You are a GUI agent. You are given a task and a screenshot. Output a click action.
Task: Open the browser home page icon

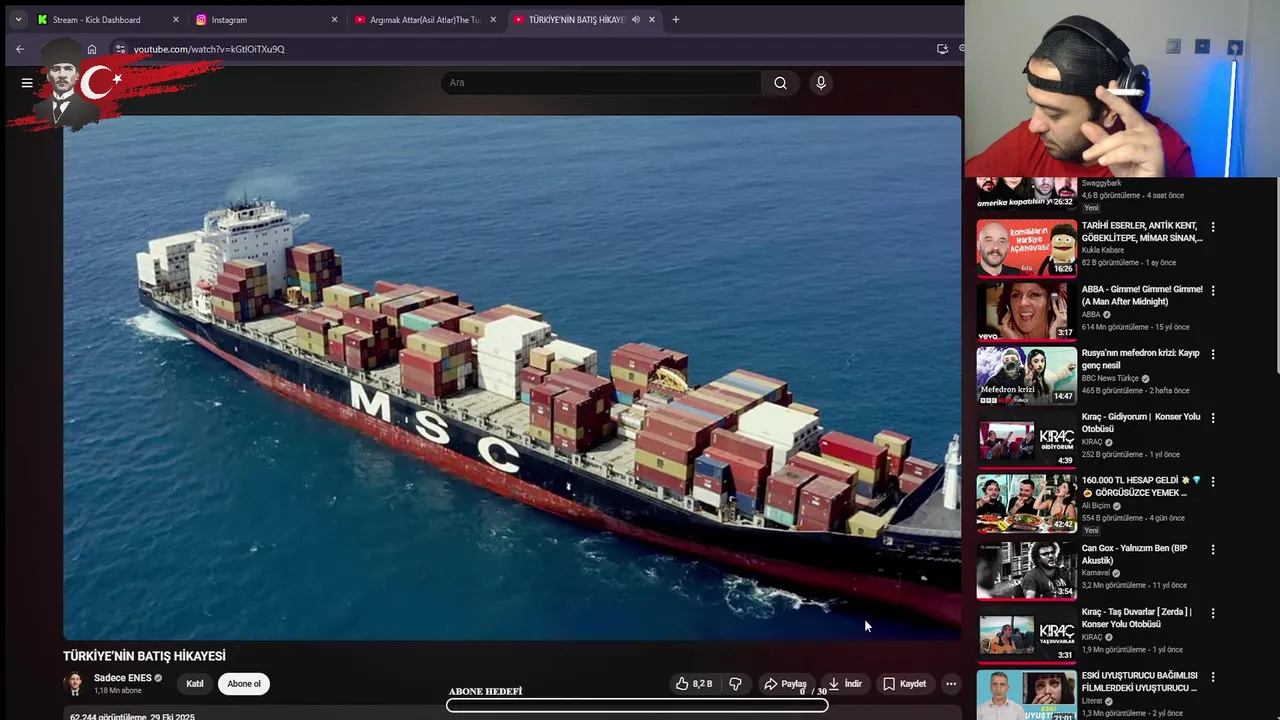coord(92,49)
